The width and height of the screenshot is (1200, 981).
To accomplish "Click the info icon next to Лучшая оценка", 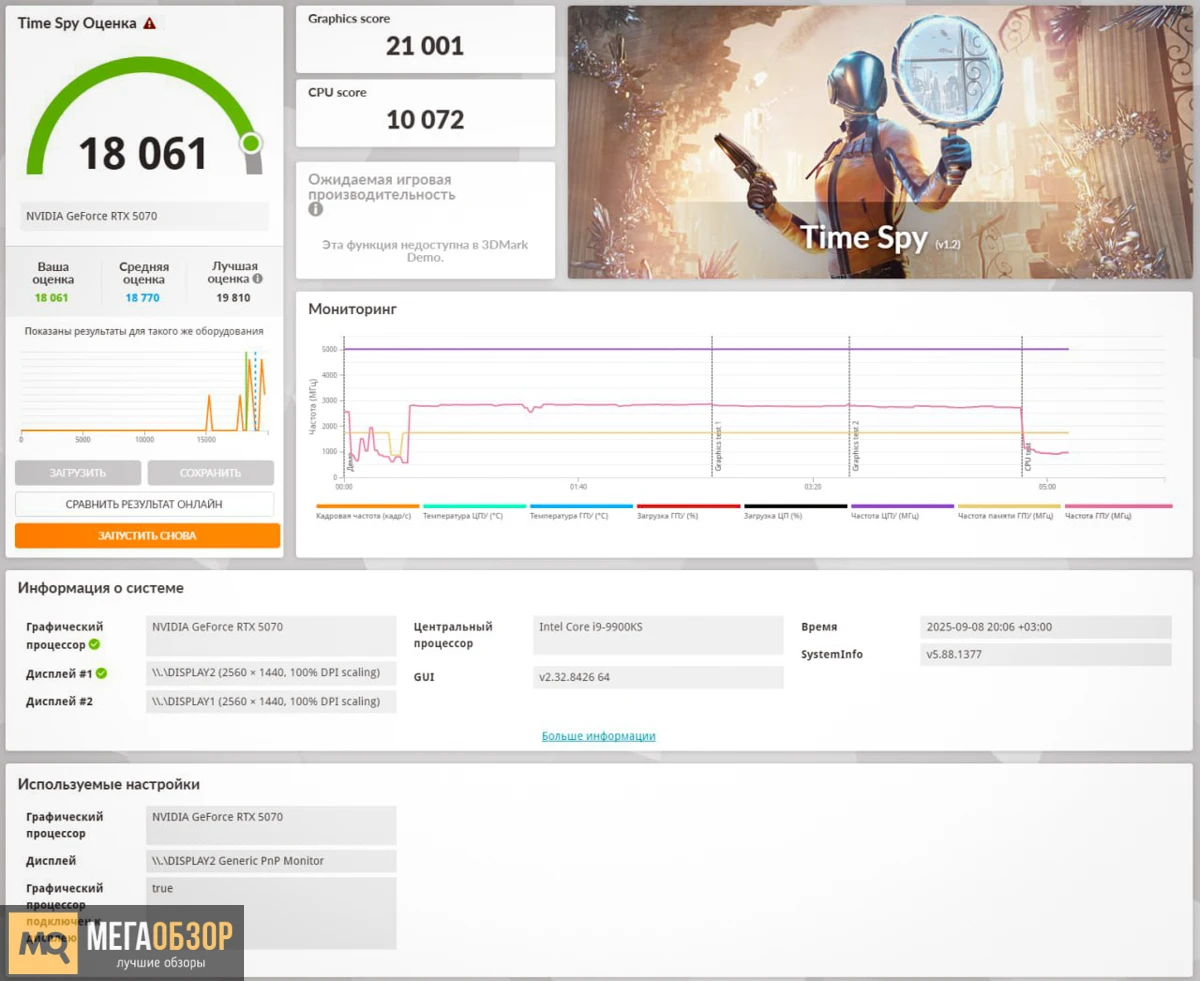I will coord(258,280).
